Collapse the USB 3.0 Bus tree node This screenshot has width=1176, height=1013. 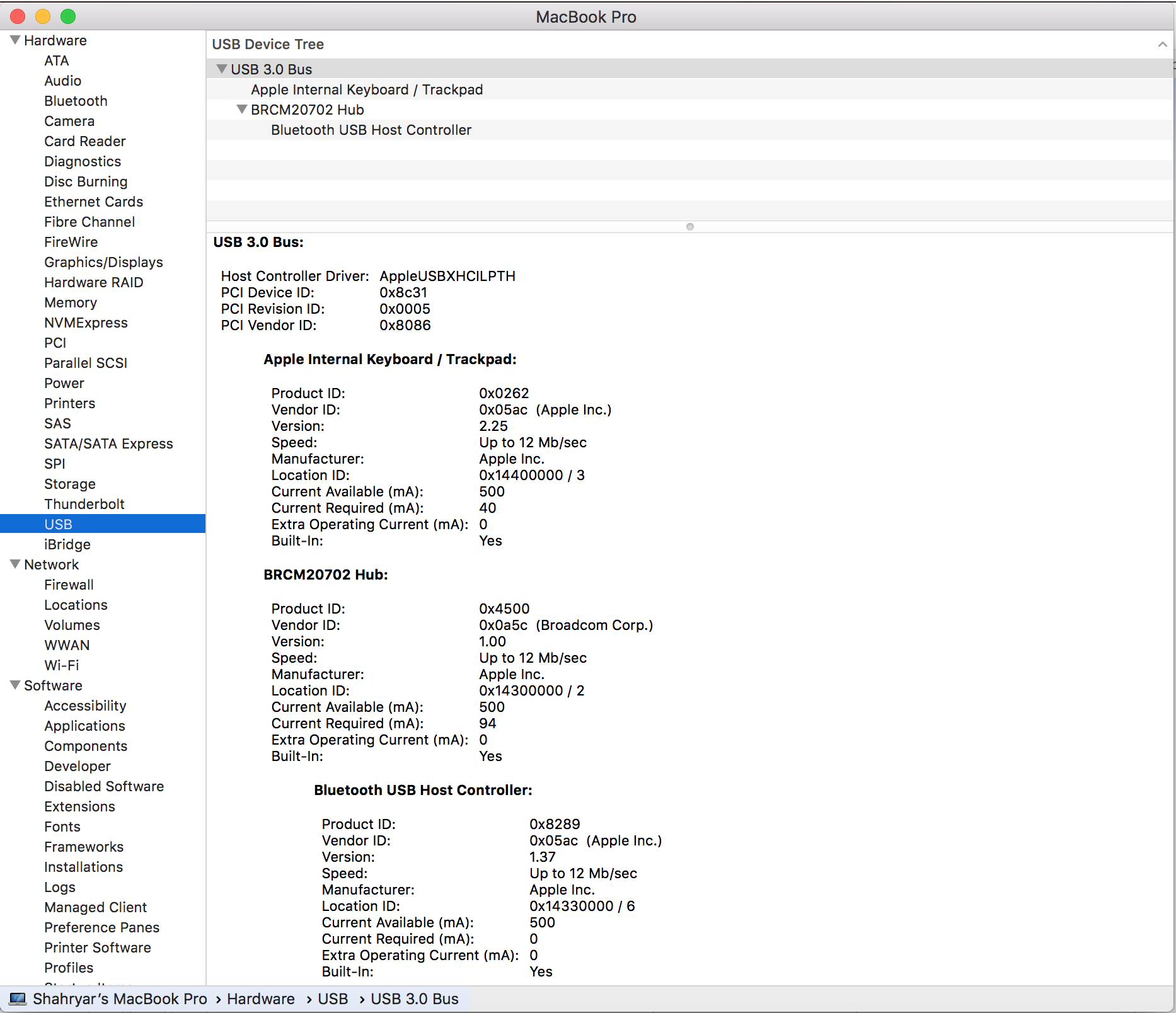(222, 69)
